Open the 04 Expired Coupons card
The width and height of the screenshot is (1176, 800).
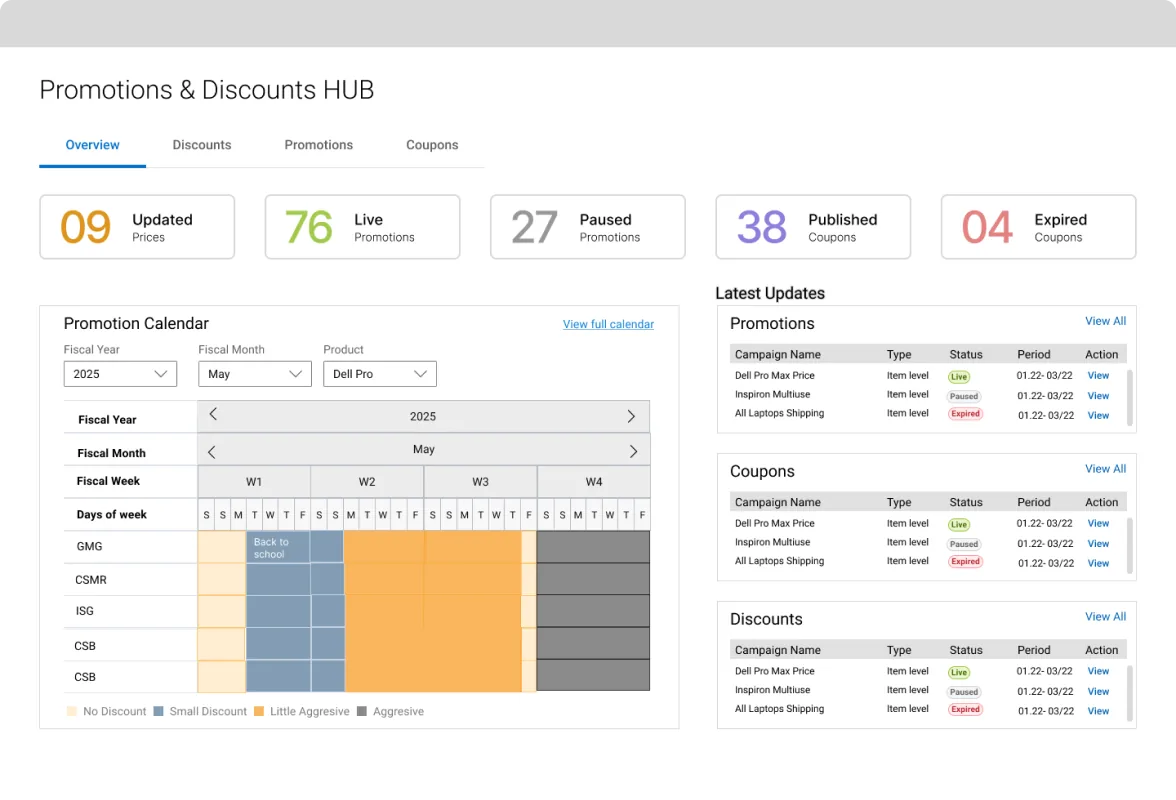(x=1039, y=227)
